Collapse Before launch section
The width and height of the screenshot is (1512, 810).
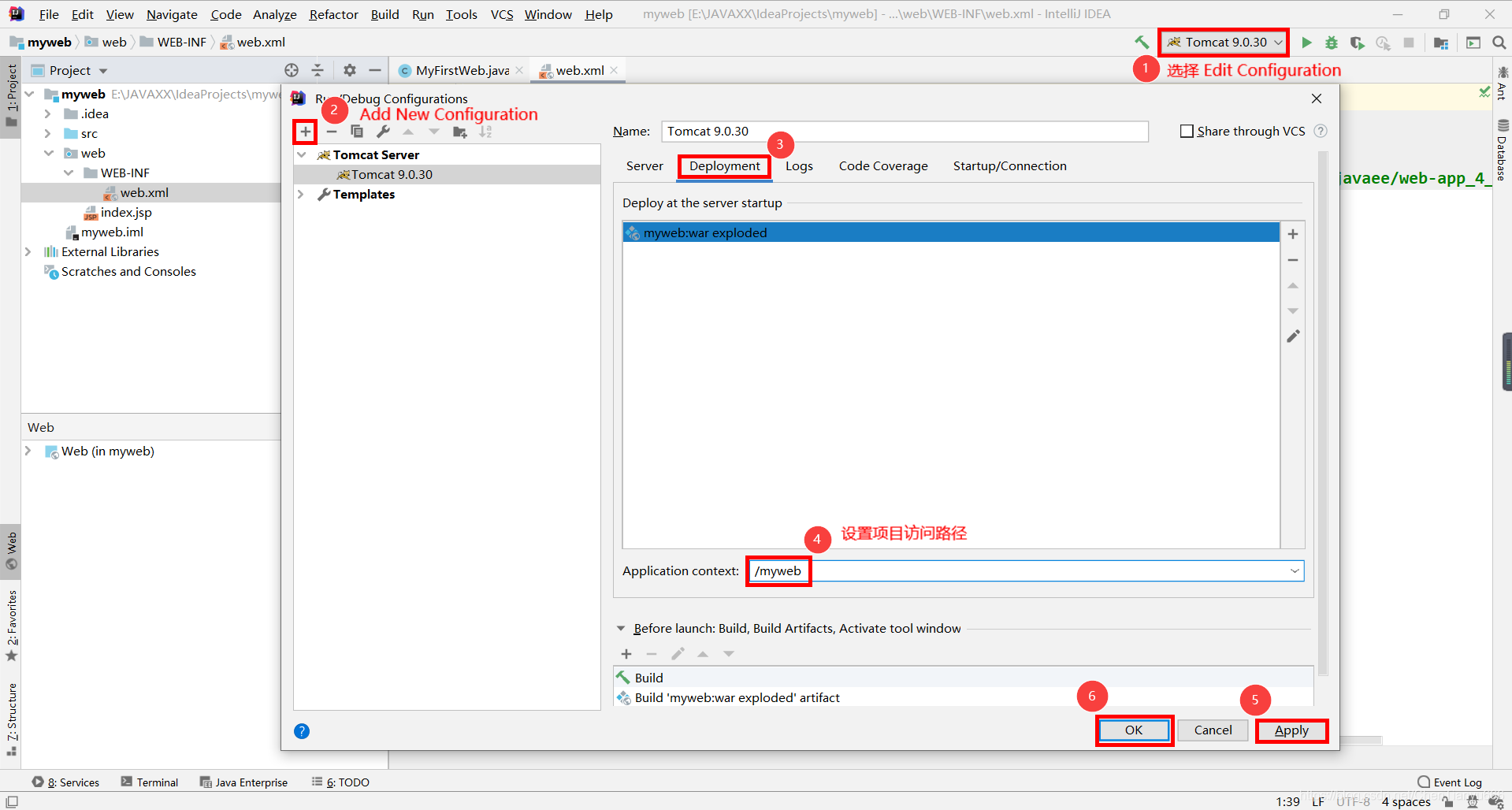[x=621, y=629]
